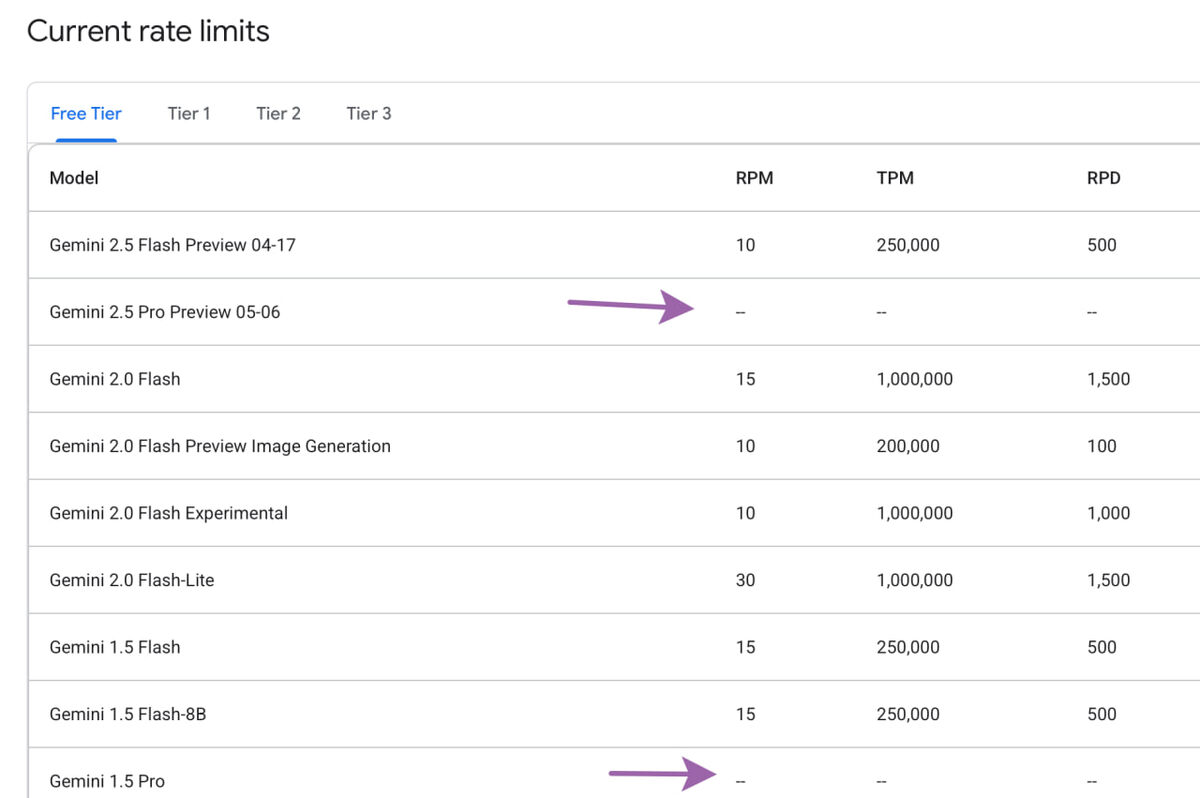Click the RPM column header
This screenshot has width=1200, height=798.
pyautogui.click(x=754, y=178)
